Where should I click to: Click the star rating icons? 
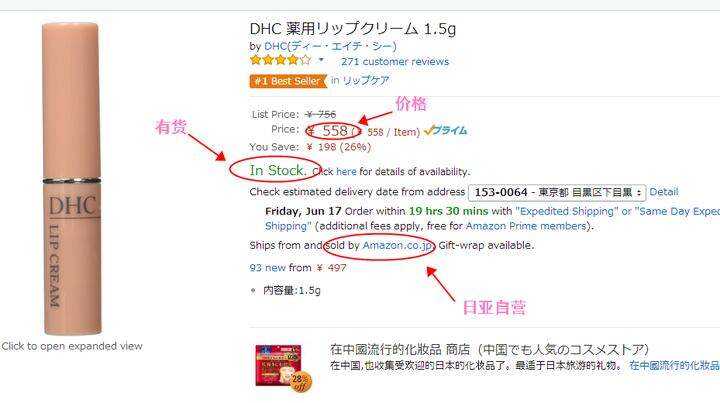[280, 60]
